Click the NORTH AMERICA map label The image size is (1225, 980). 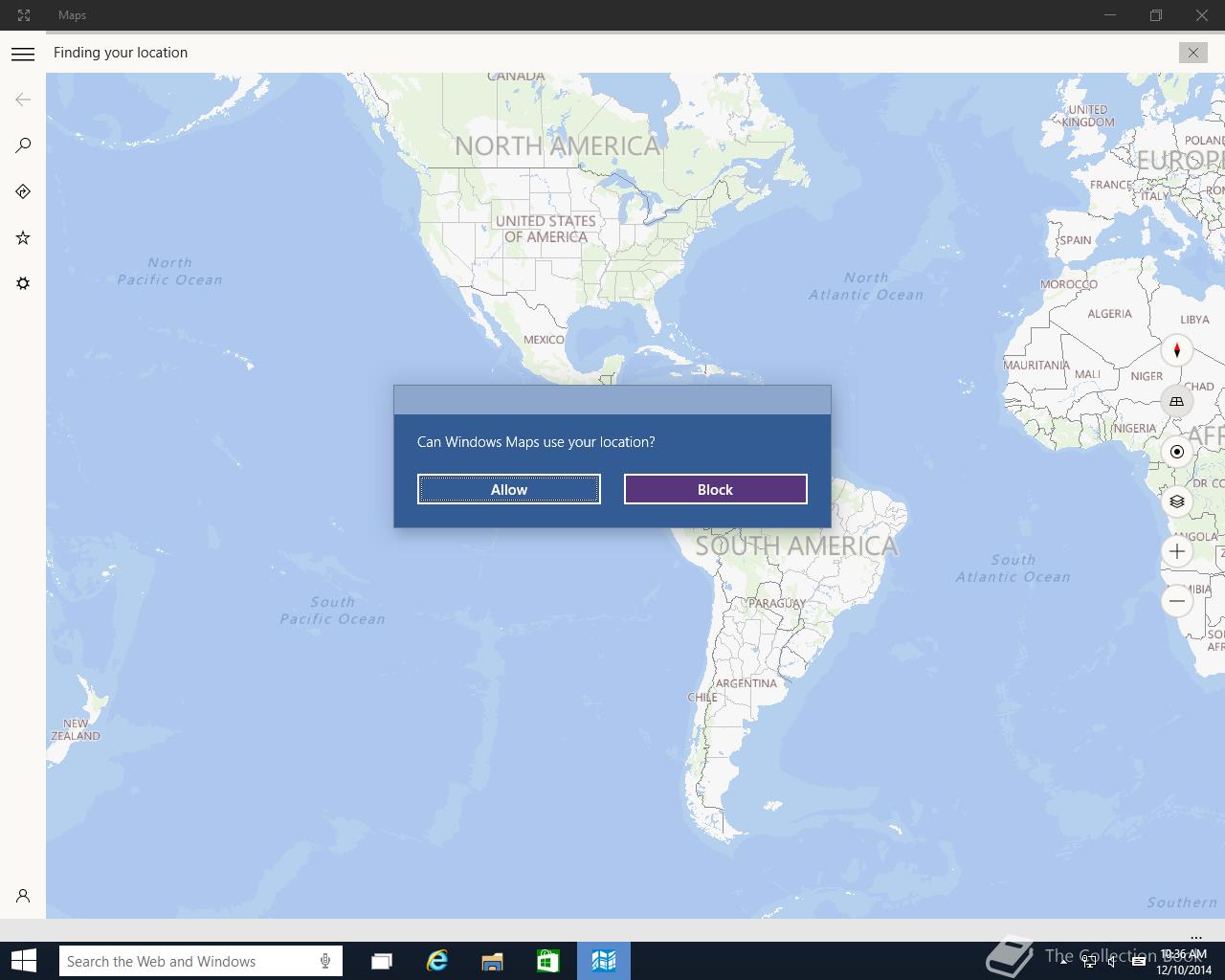tap(558, 145)
